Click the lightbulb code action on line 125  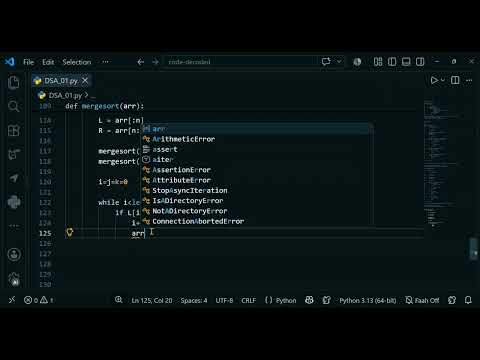pos(69,232)
